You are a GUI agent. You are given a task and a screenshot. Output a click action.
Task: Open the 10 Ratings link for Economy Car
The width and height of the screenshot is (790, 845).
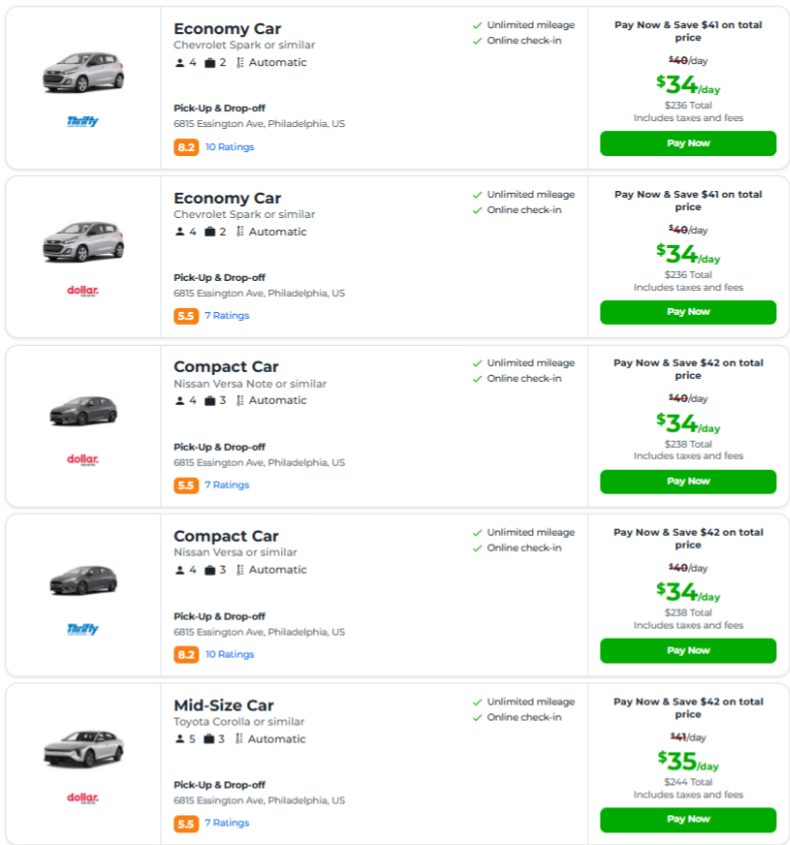[x=229, y=147]
